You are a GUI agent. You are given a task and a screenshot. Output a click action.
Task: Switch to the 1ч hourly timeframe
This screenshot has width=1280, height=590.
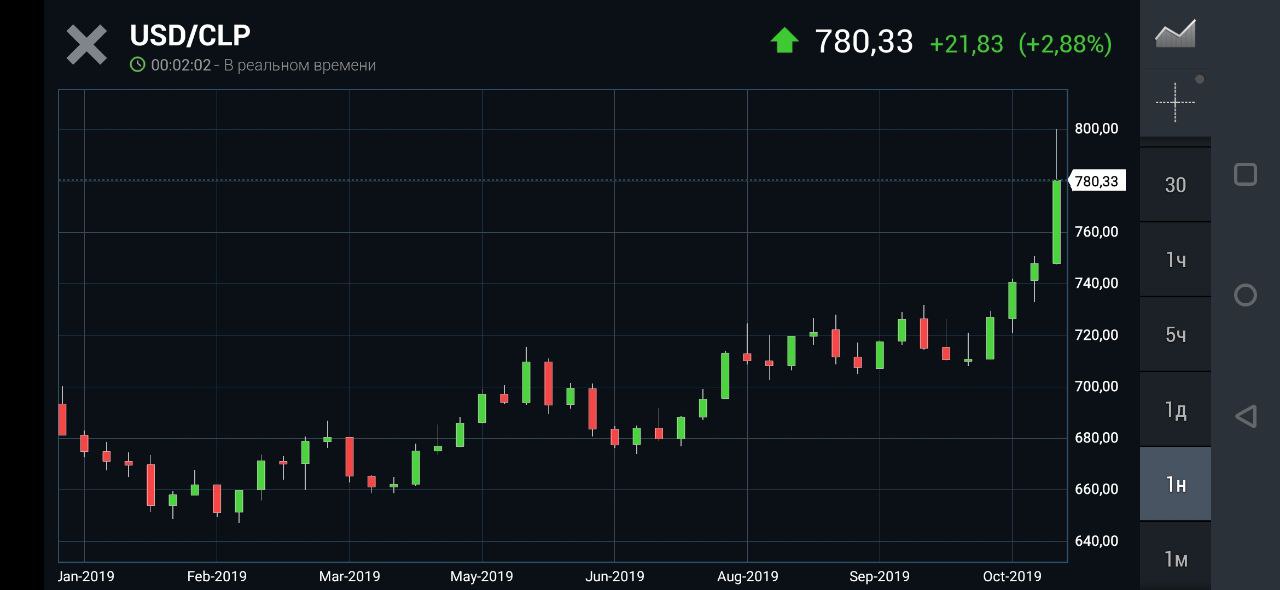1175,260
